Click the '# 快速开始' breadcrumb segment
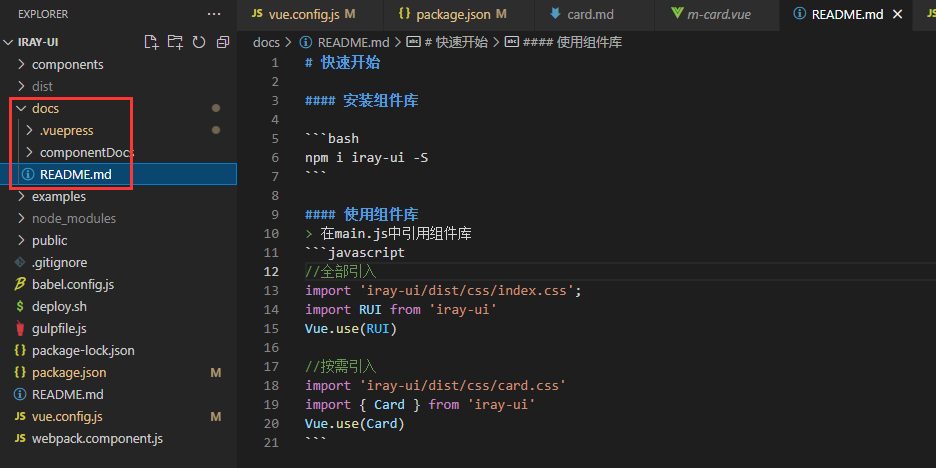 [x=447, y=42]
